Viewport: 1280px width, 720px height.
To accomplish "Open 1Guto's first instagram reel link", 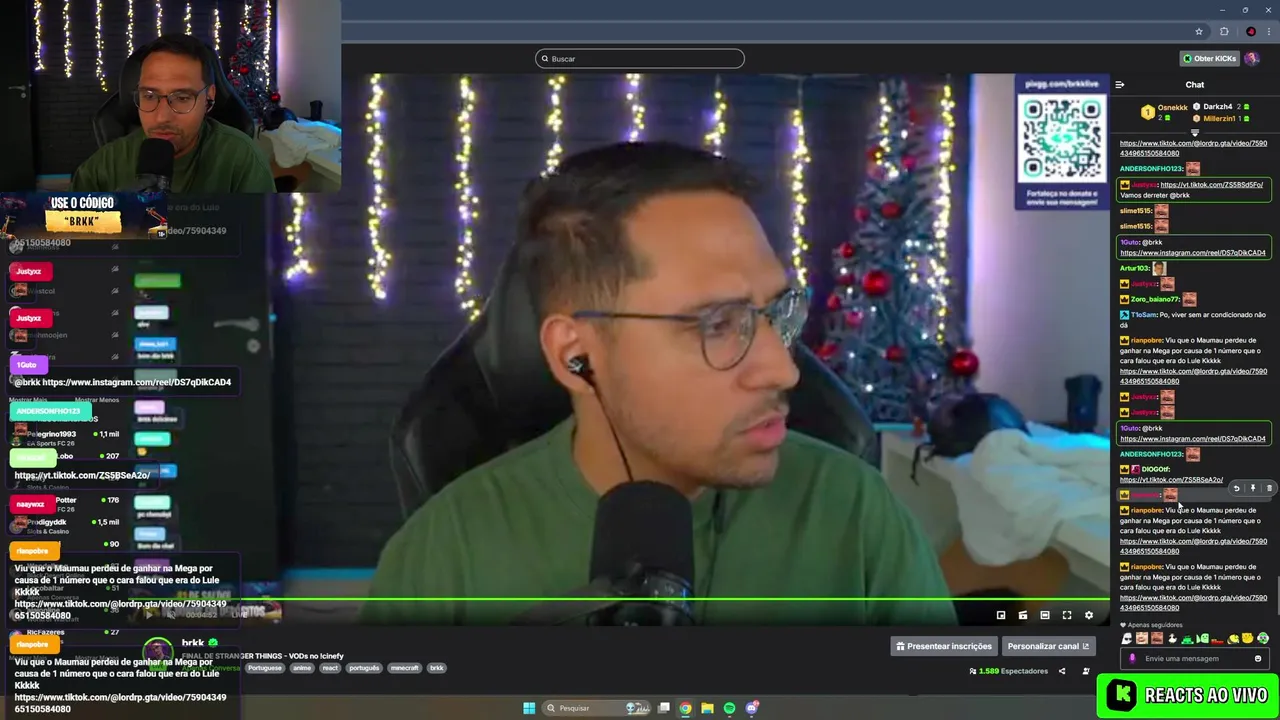I will (1192, 253).
